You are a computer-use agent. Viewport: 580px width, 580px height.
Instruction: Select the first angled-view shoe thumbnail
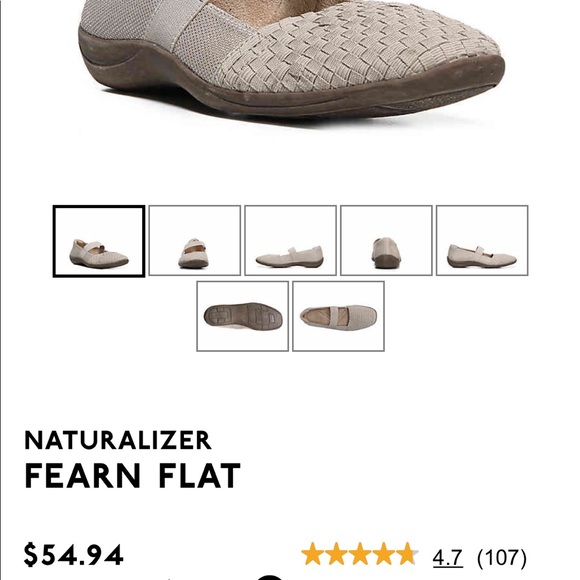(x=99, y=241)
